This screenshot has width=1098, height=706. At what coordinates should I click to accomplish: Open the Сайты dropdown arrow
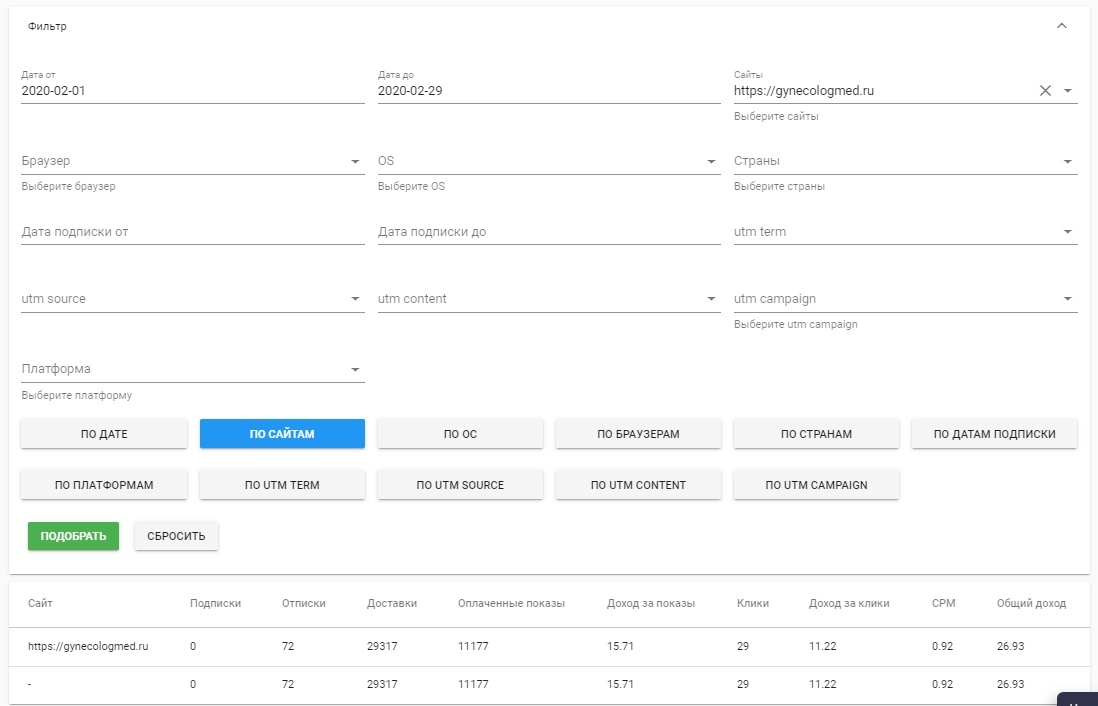click(1068, 91)
